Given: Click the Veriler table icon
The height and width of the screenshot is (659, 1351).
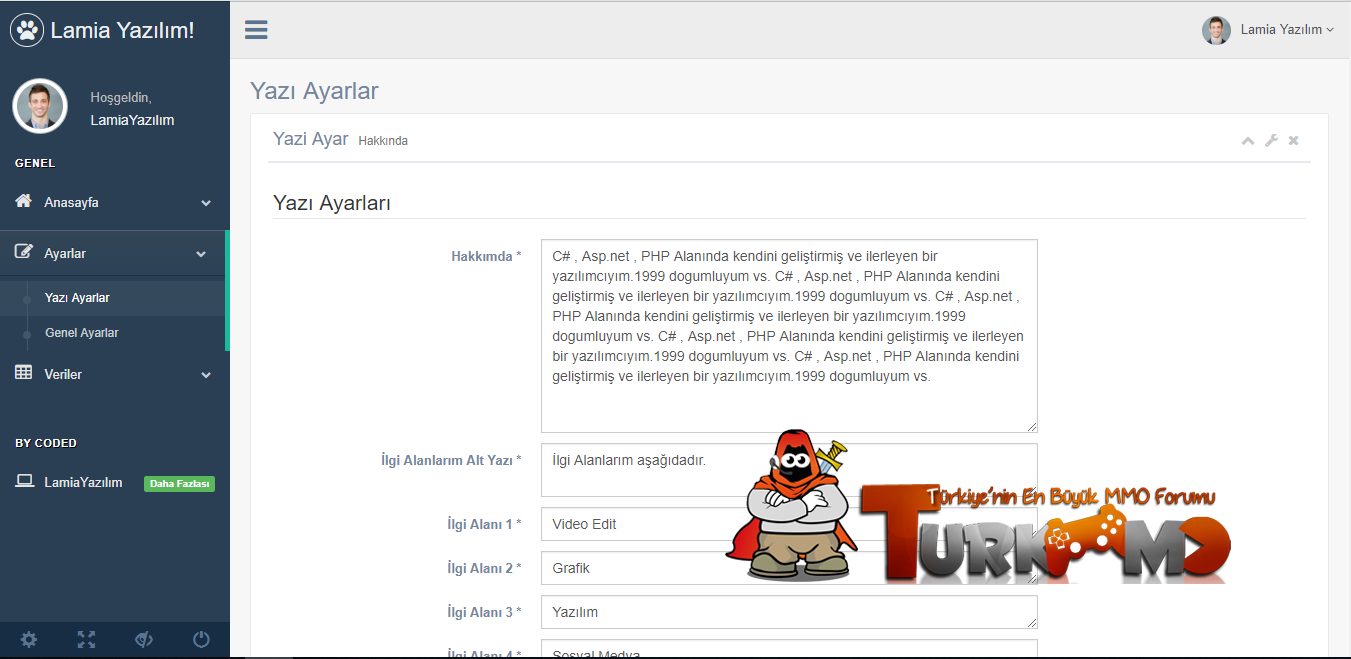Looking at the screenshot, I should tap(24, 373).
